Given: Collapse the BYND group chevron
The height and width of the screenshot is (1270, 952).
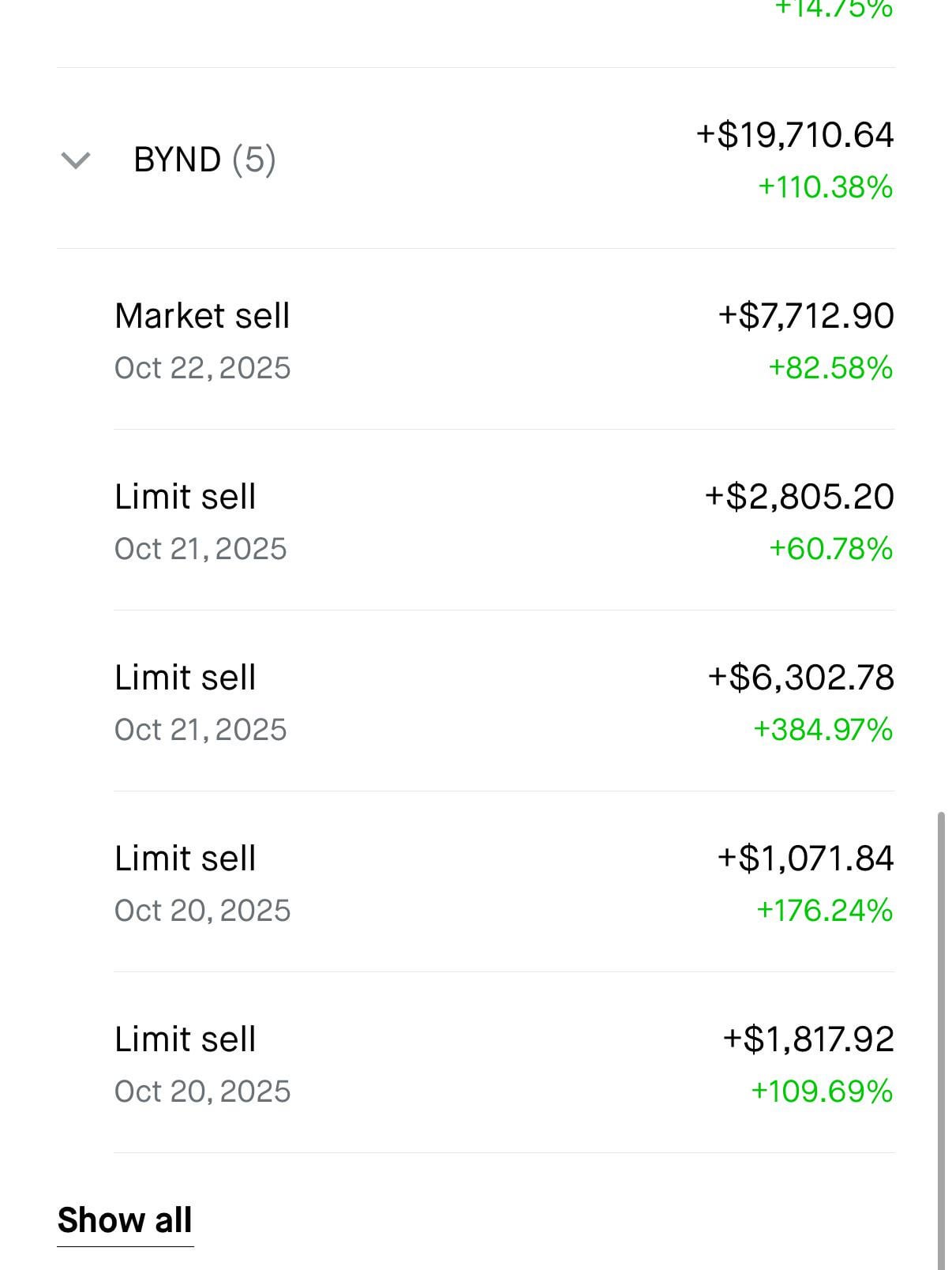Looking at the screenshot, I should pyautogui.click(x=76, y=160).
